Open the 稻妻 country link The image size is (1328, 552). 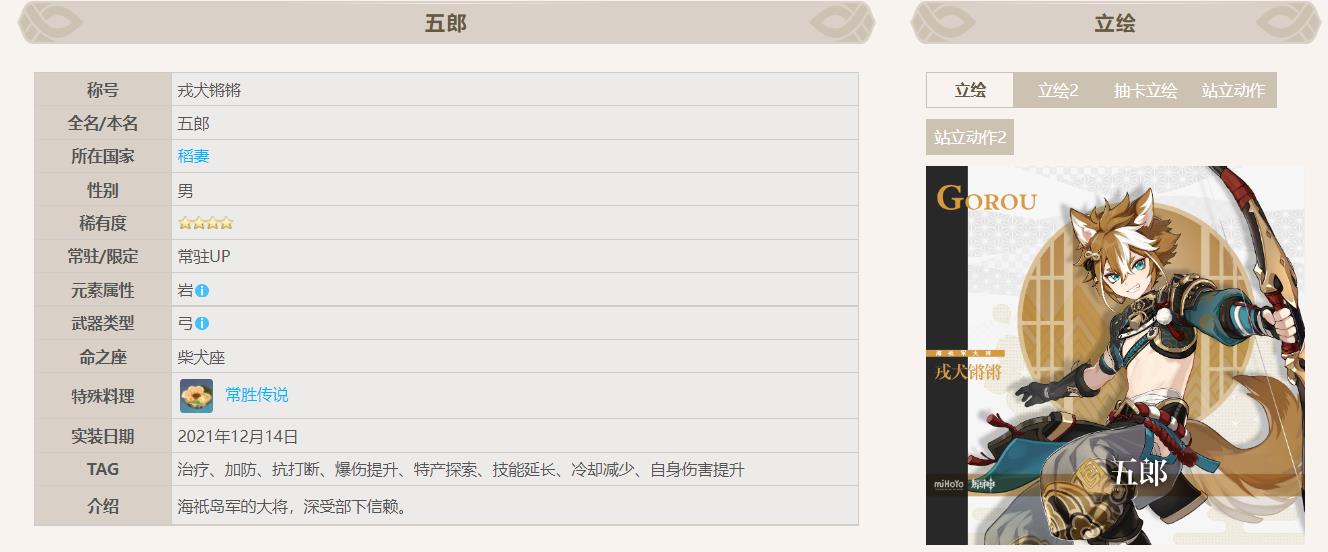[x=194, y=156]
